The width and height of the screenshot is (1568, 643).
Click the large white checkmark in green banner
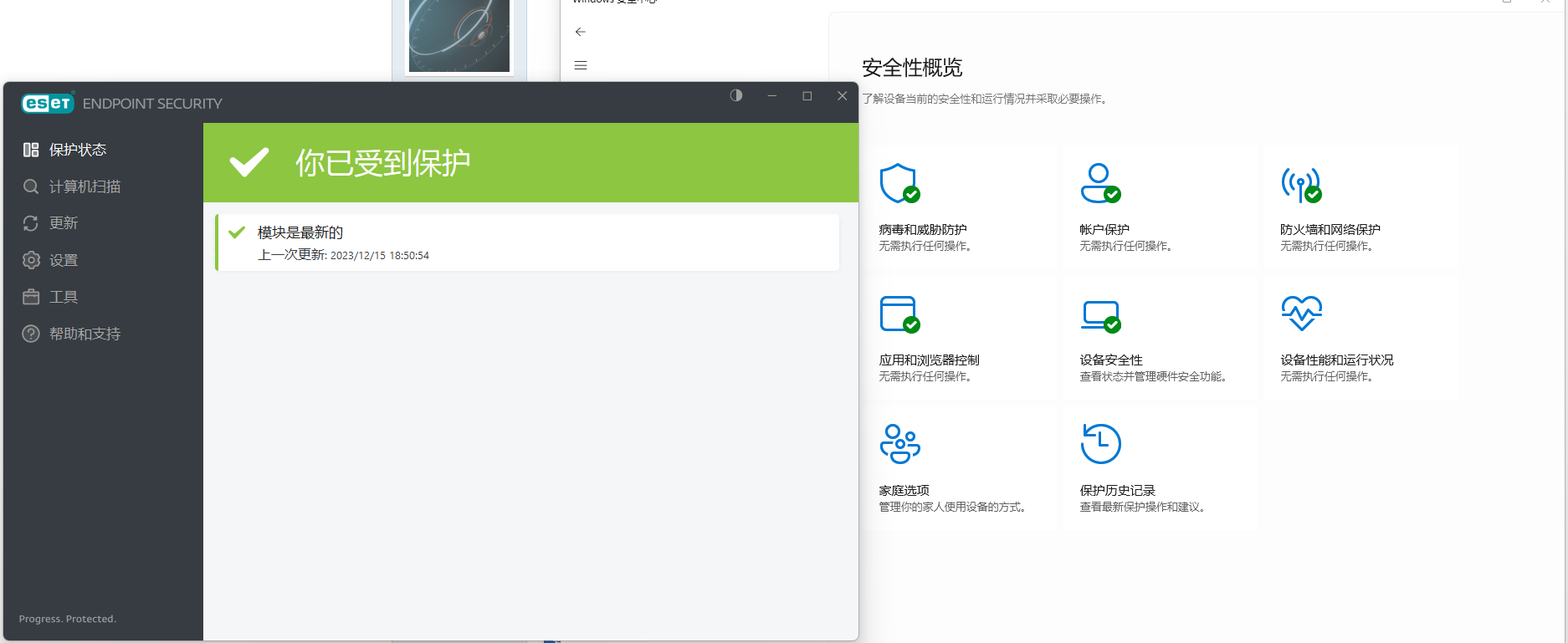[x=249, y=162]
